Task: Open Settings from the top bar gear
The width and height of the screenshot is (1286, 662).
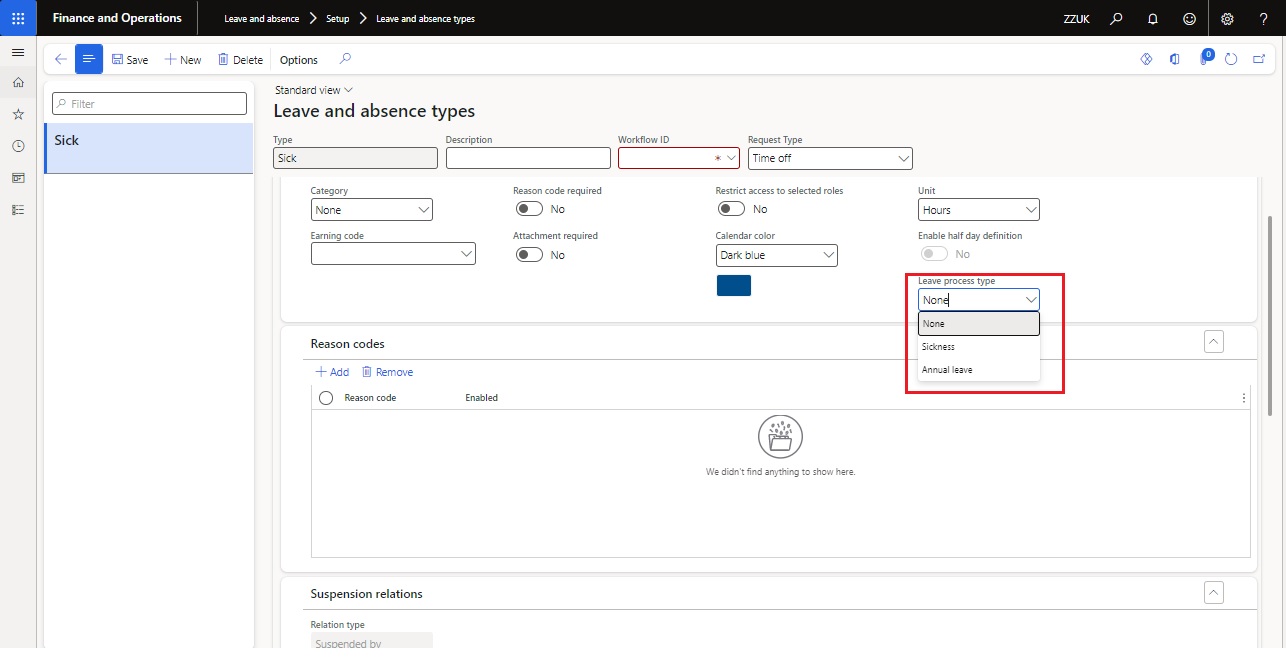Action: tap(1227, 18)
